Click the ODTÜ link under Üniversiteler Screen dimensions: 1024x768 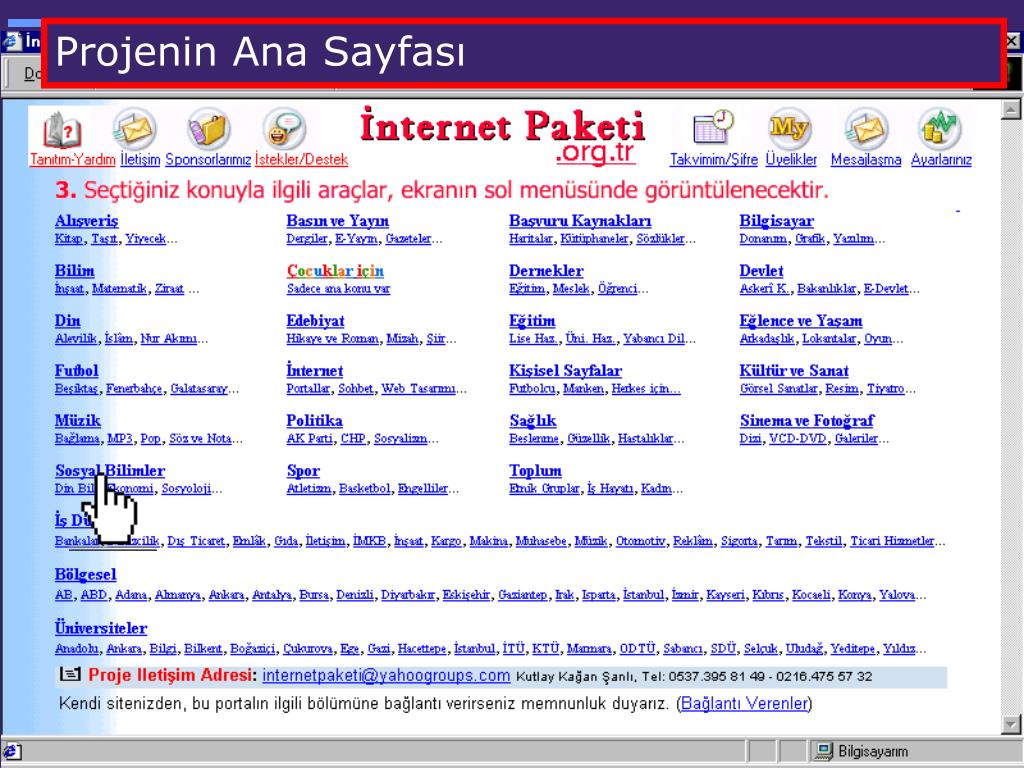click(637, 648)
